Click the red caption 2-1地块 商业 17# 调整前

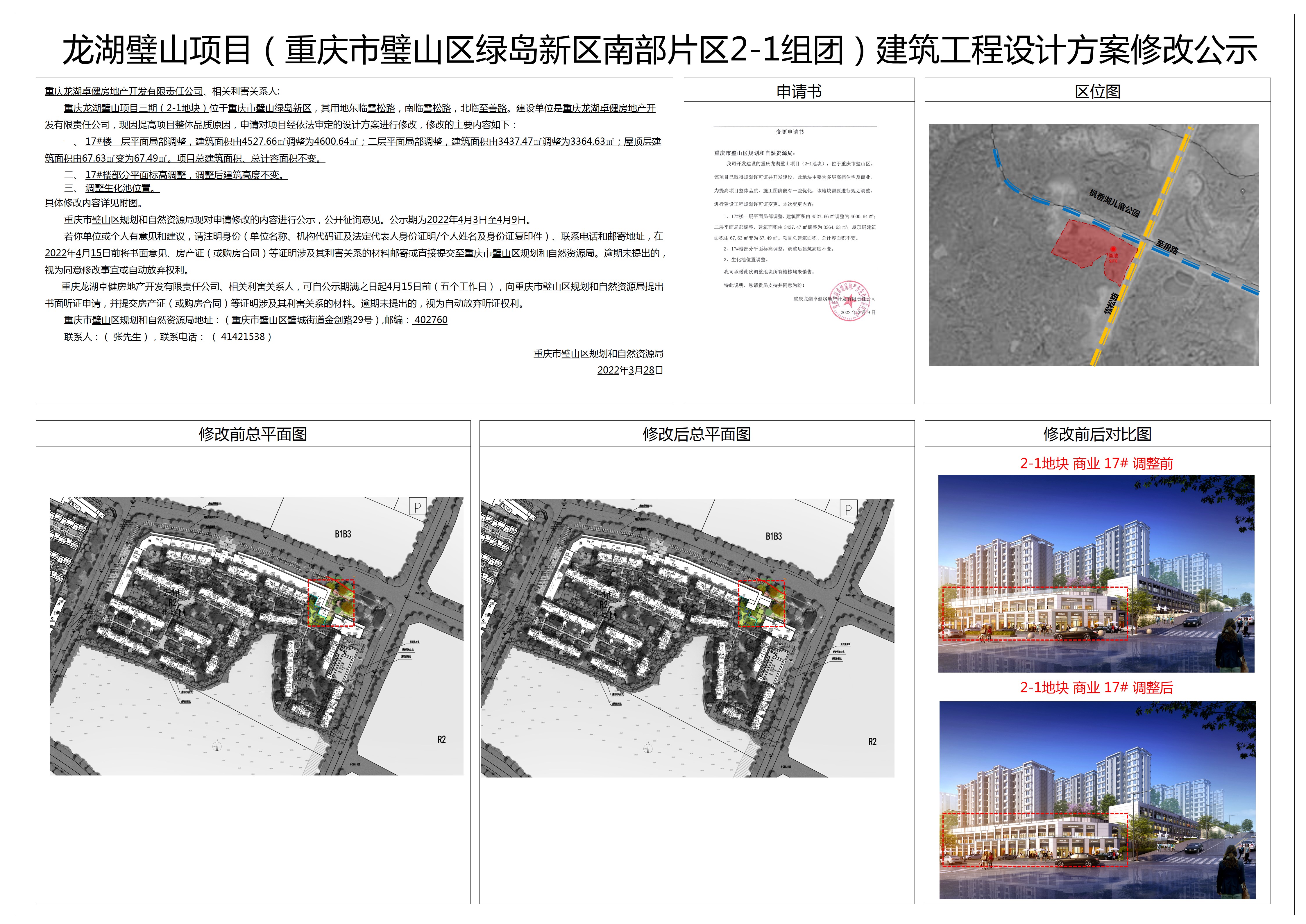(1096, 463)
